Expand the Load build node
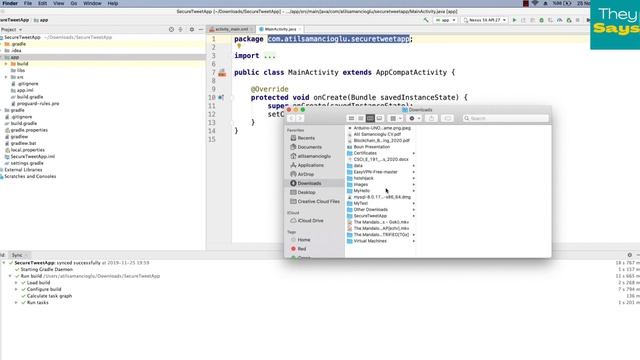This screenshot has height=360, width=640. coord(16,283)
